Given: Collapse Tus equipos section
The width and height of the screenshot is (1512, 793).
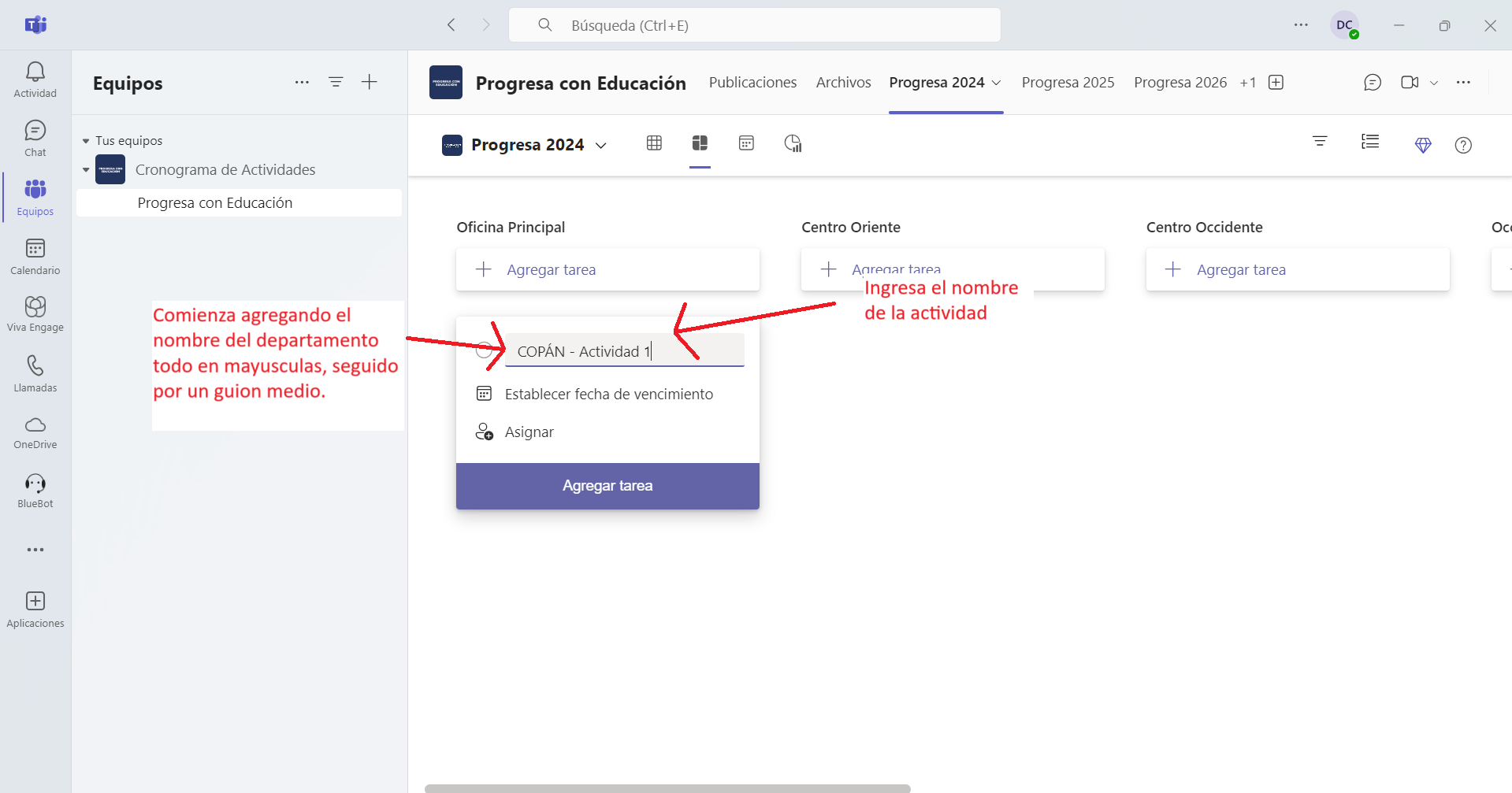Looking at the screenshot, I should tap(86, 141).
